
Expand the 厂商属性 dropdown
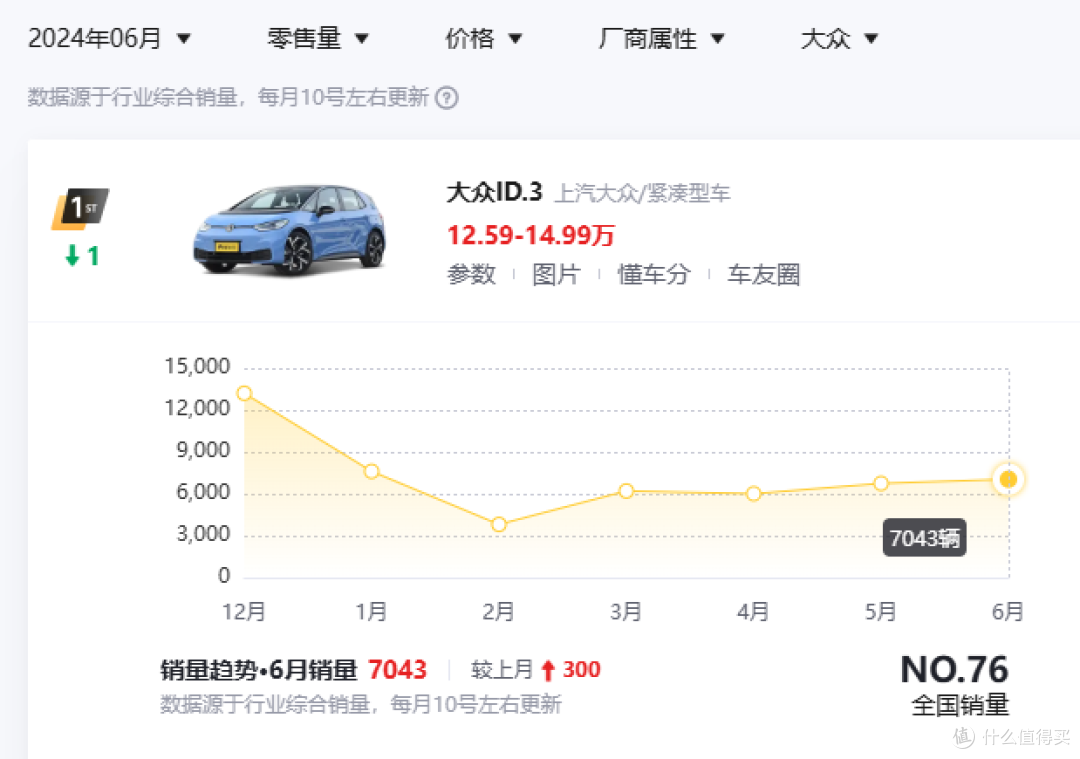pyautogui.click(x=661, y=38)
